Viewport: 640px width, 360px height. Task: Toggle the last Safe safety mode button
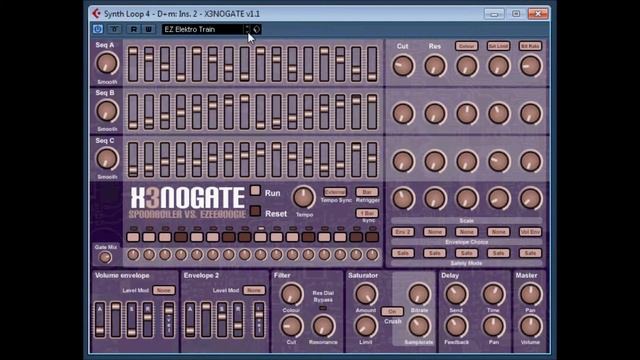click(530, 253)
